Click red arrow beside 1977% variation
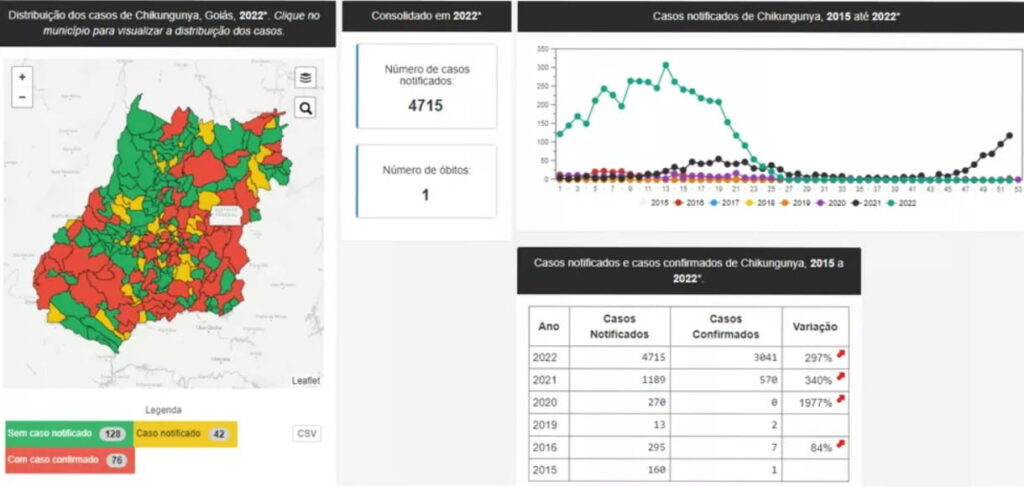Screen dimensions: 1024x487 (840, 399)
